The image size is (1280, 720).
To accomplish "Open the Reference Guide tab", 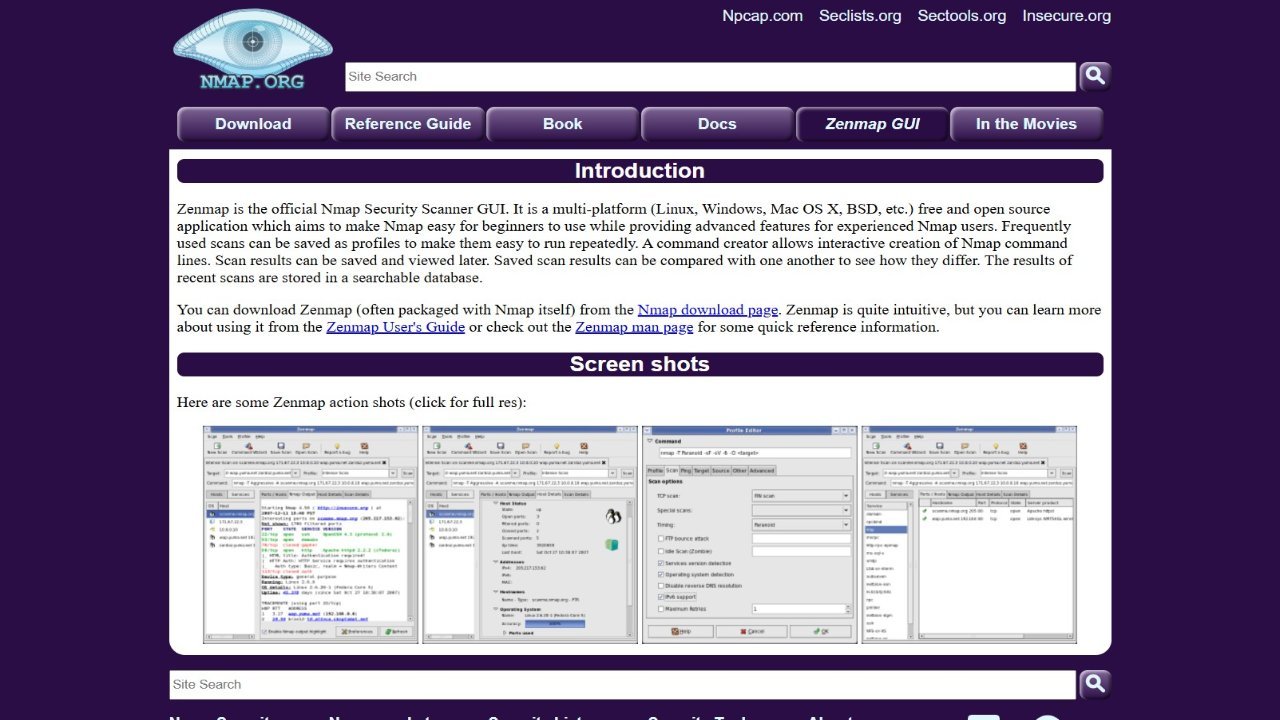I will tap(408, 124).
